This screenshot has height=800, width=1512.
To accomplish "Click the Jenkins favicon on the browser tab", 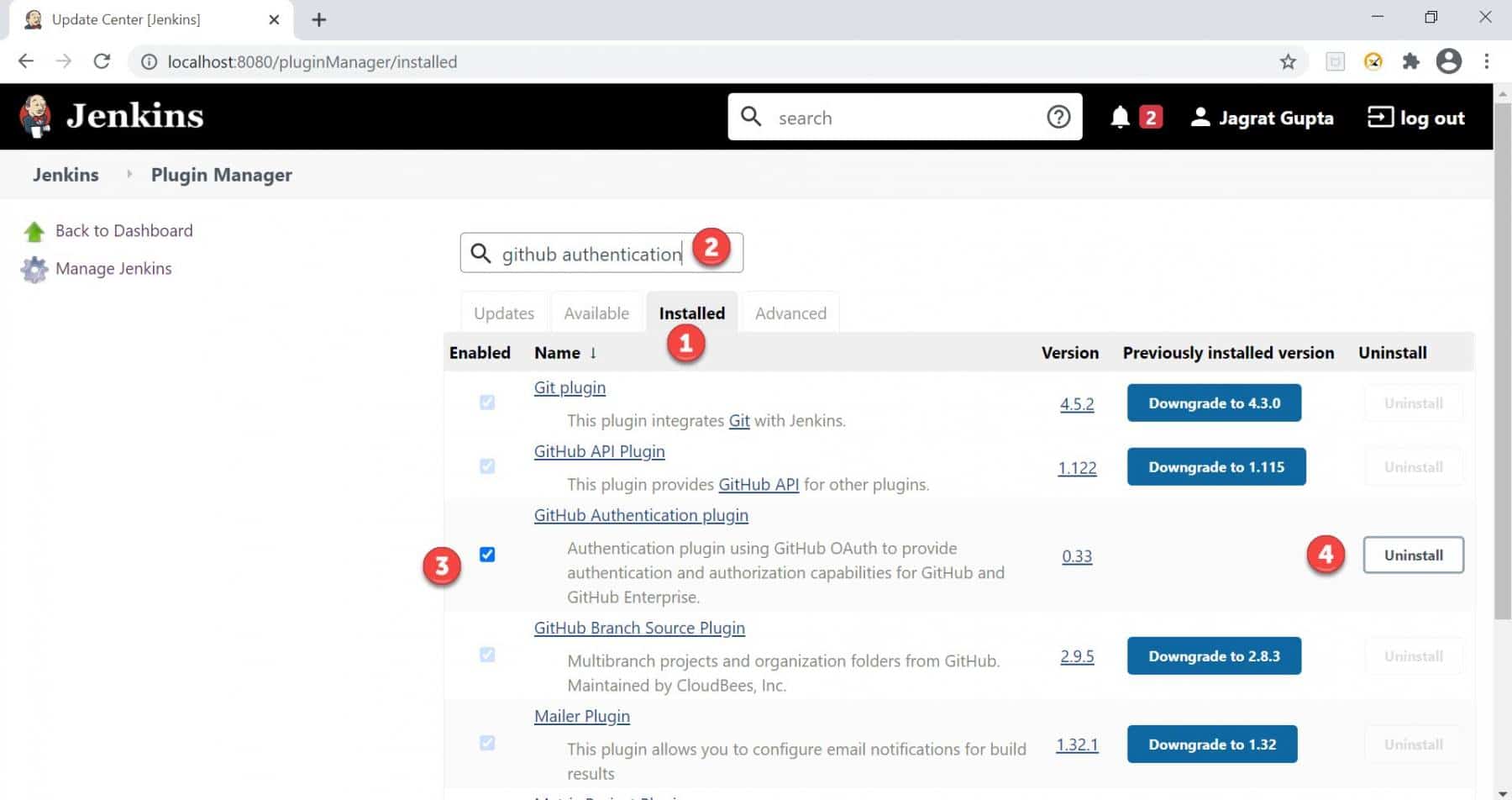I will point(34,19).
